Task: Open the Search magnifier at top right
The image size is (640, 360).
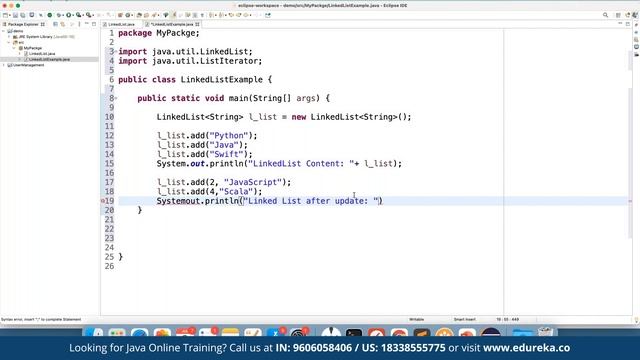Action: click(x=605, y=15)
